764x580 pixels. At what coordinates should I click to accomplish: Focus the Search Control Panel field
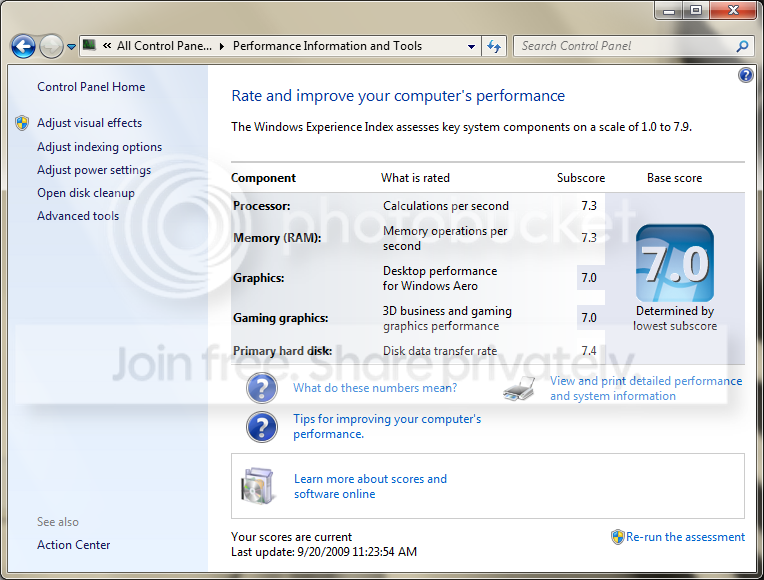pyautogui.click(x=626, y=46)
